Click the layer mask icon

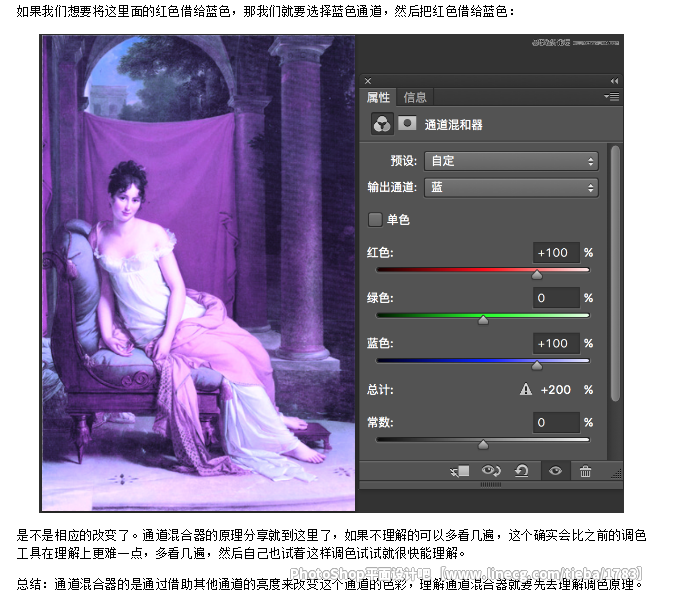tap(407, 123)
